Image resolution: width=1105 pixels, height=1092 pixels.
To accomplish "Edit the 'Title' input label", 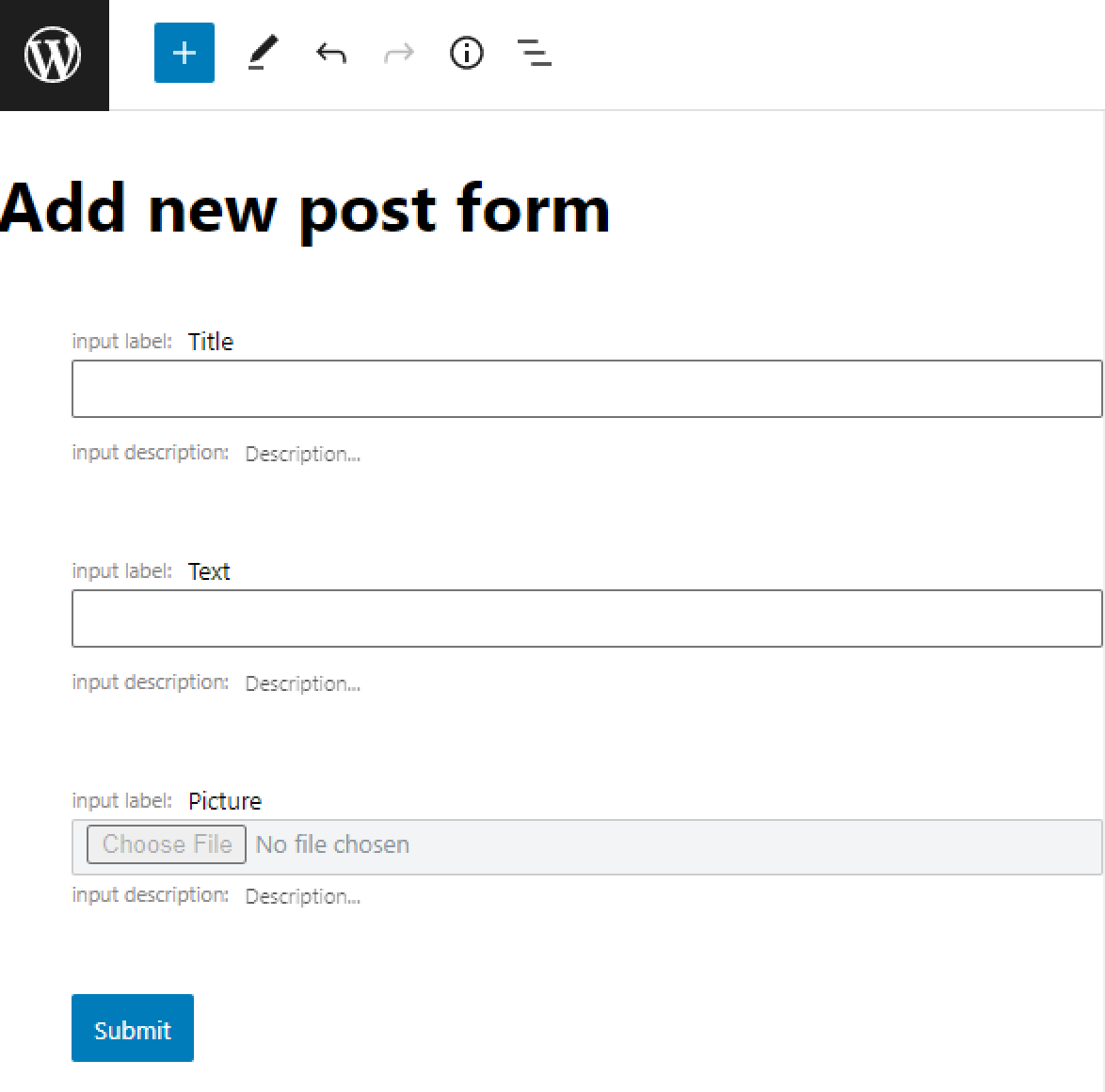I will point(211,341).
